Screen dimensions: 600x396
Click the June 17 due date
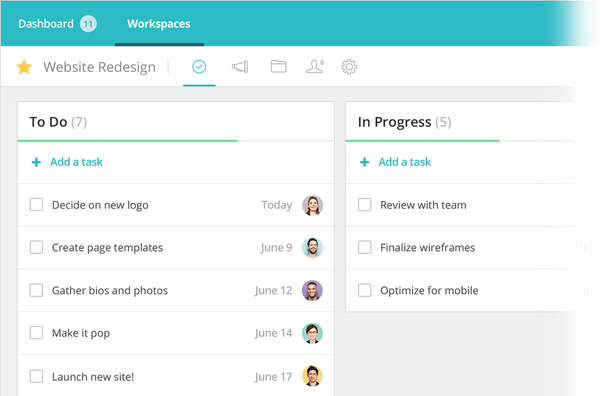click(x=273, y=377)
